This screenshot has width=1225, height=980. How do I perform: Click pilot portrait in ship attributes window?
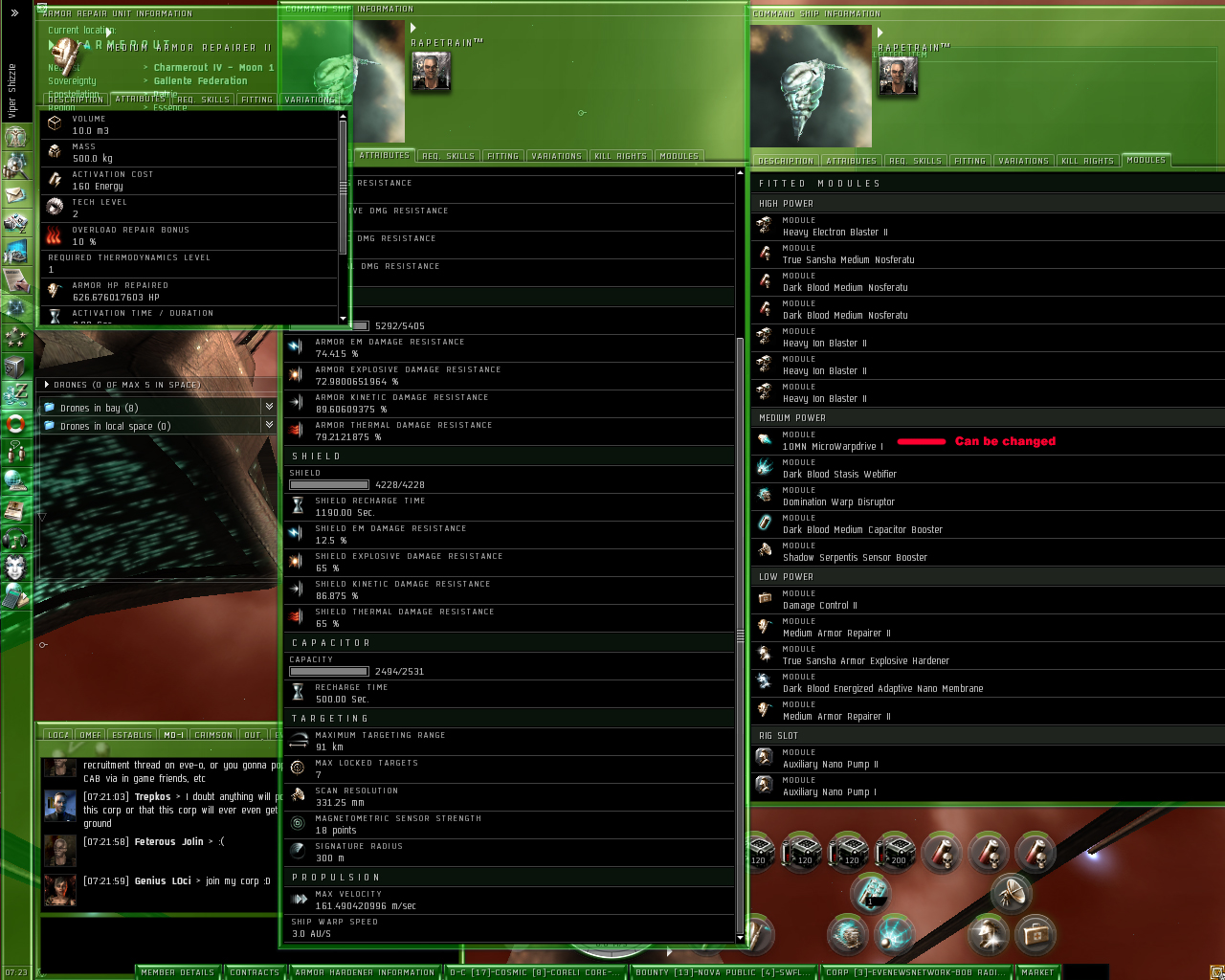431,71
